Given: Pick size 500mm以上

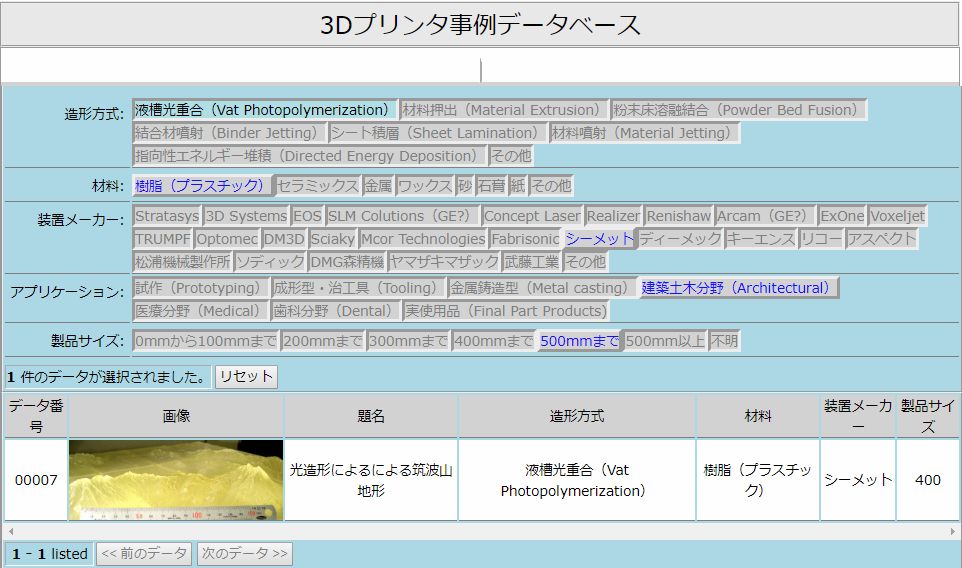Looking at the screenshot, I should (x=665, y=340).
